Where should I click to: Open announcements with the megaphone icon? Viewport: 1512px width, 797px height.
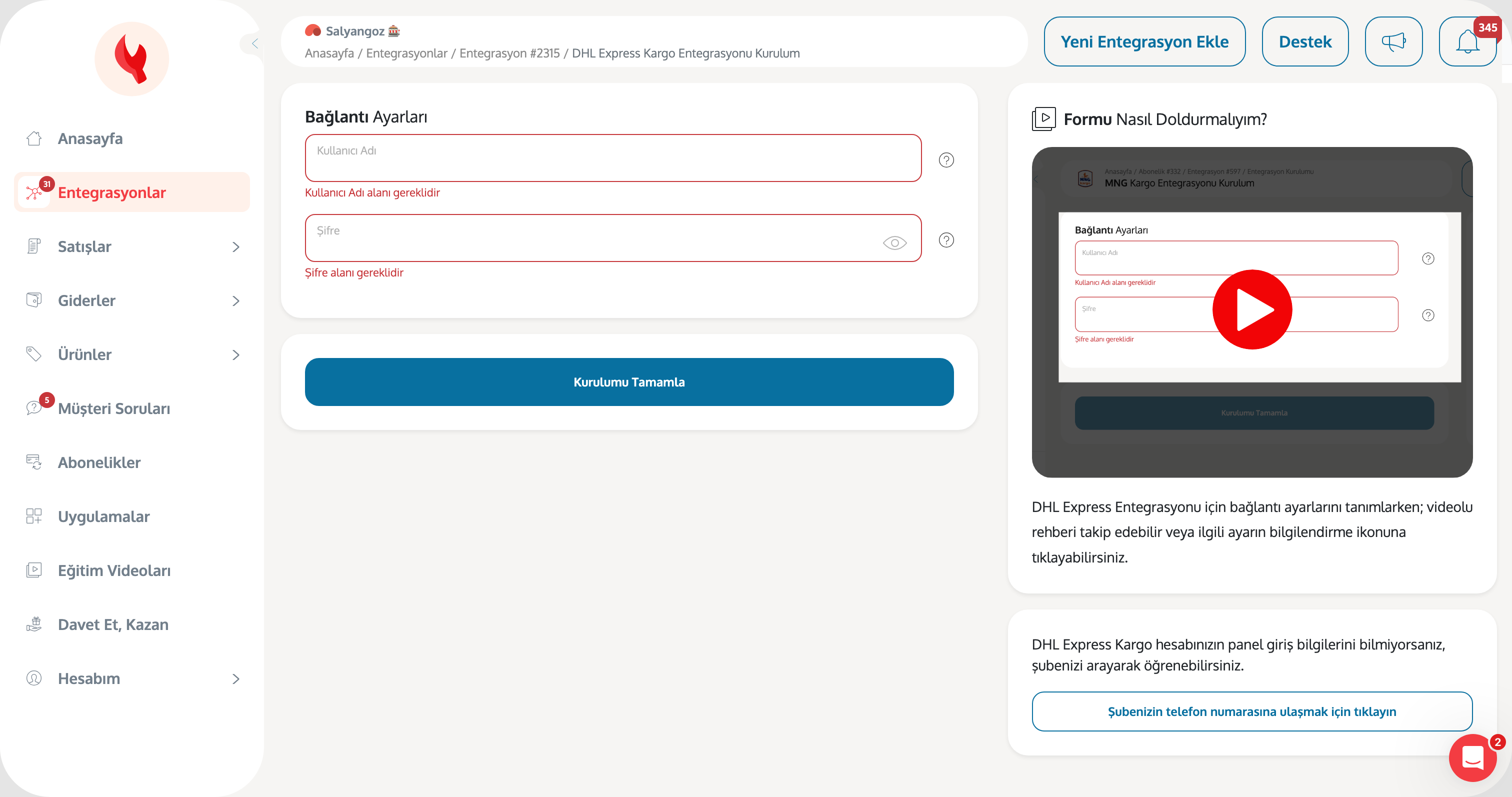click(1393, 41)
